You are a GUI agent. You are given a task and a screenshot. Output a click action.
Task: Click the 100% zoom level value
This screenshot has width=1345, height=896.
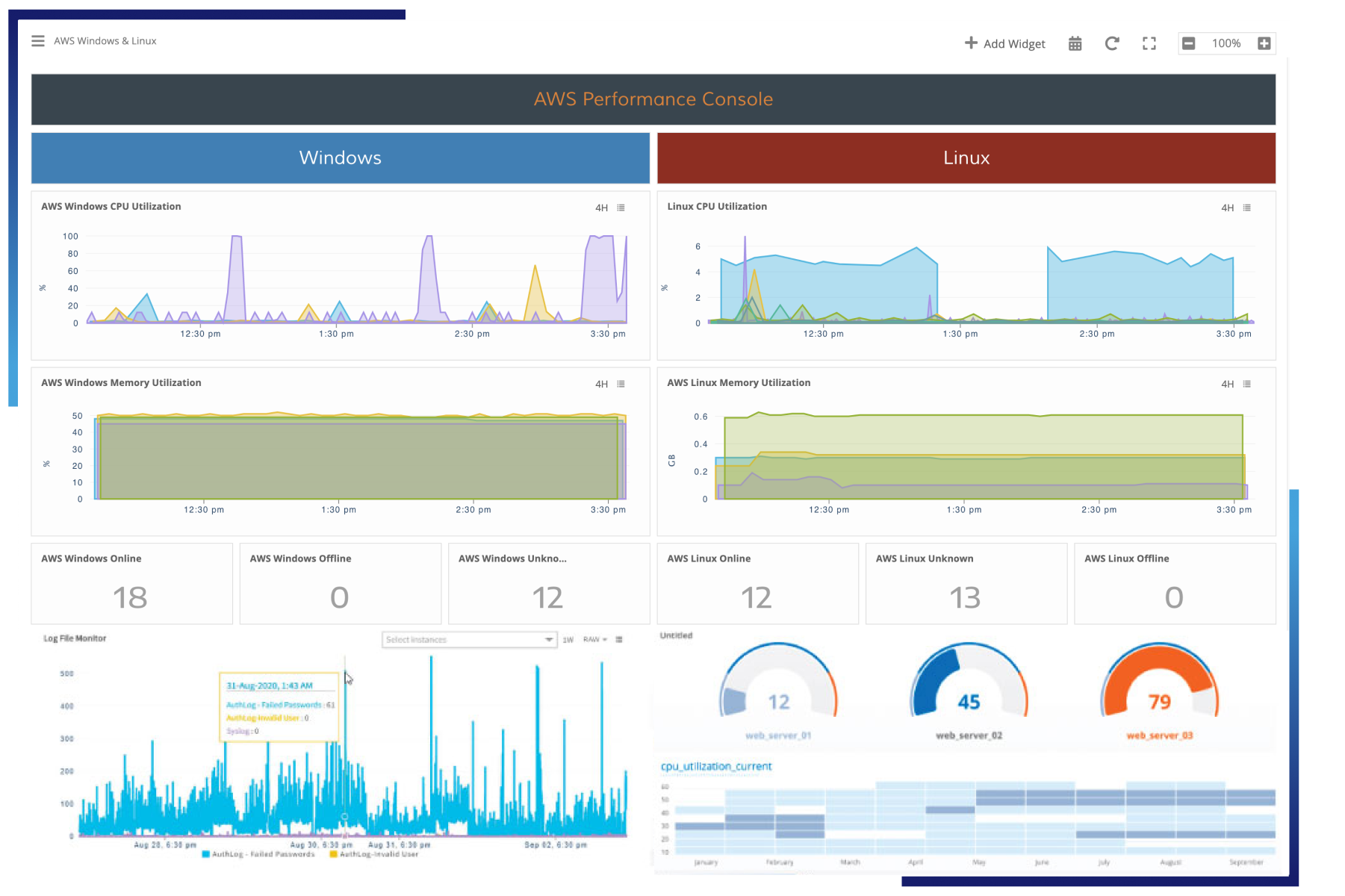(x=1226, y=43)
